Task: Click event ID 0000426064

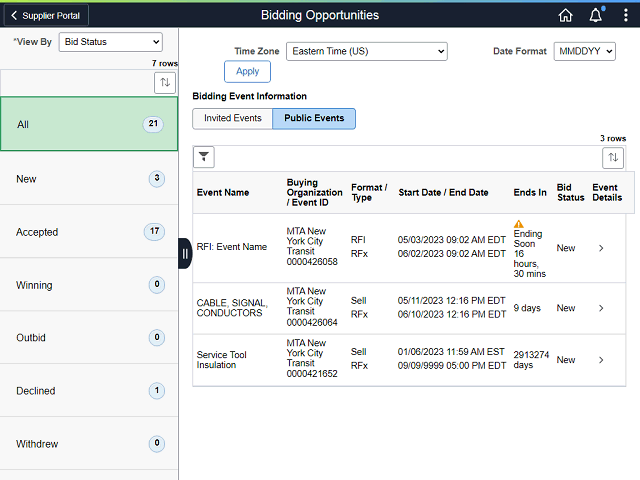Action: [312, 322]
